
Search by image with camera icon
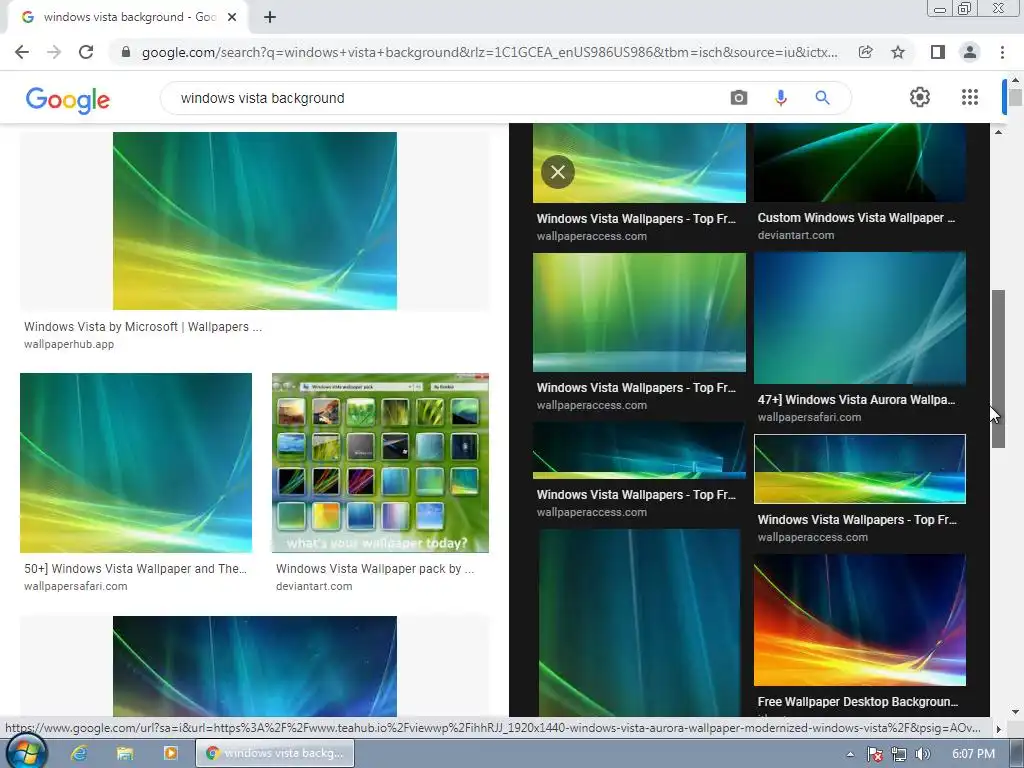point(739,98)
